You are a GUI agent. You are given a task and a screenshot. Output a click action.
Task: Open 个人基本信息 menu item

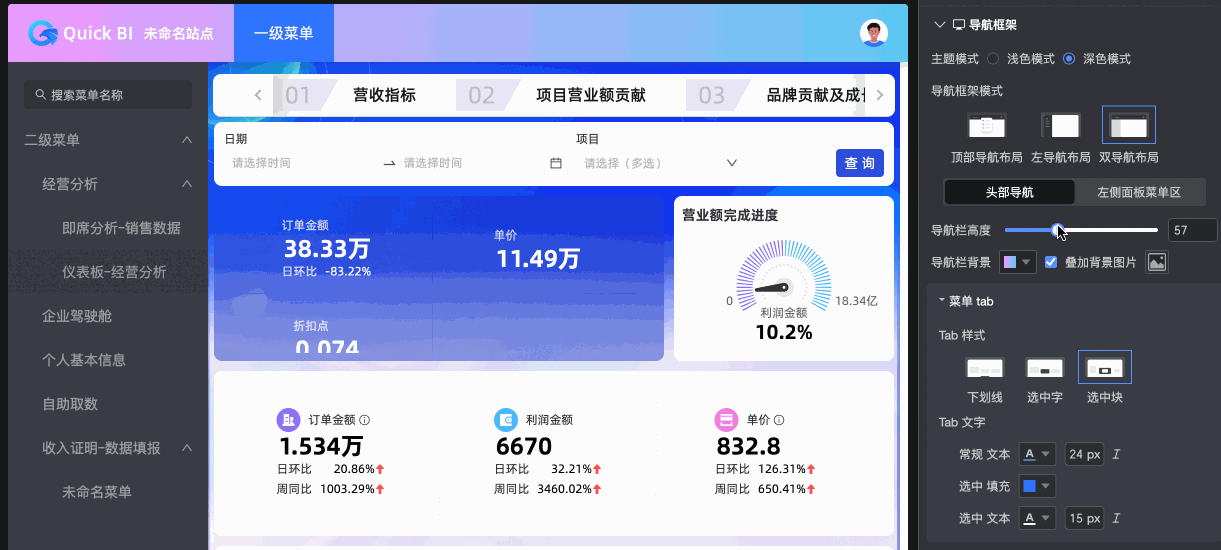click(84, 360)
